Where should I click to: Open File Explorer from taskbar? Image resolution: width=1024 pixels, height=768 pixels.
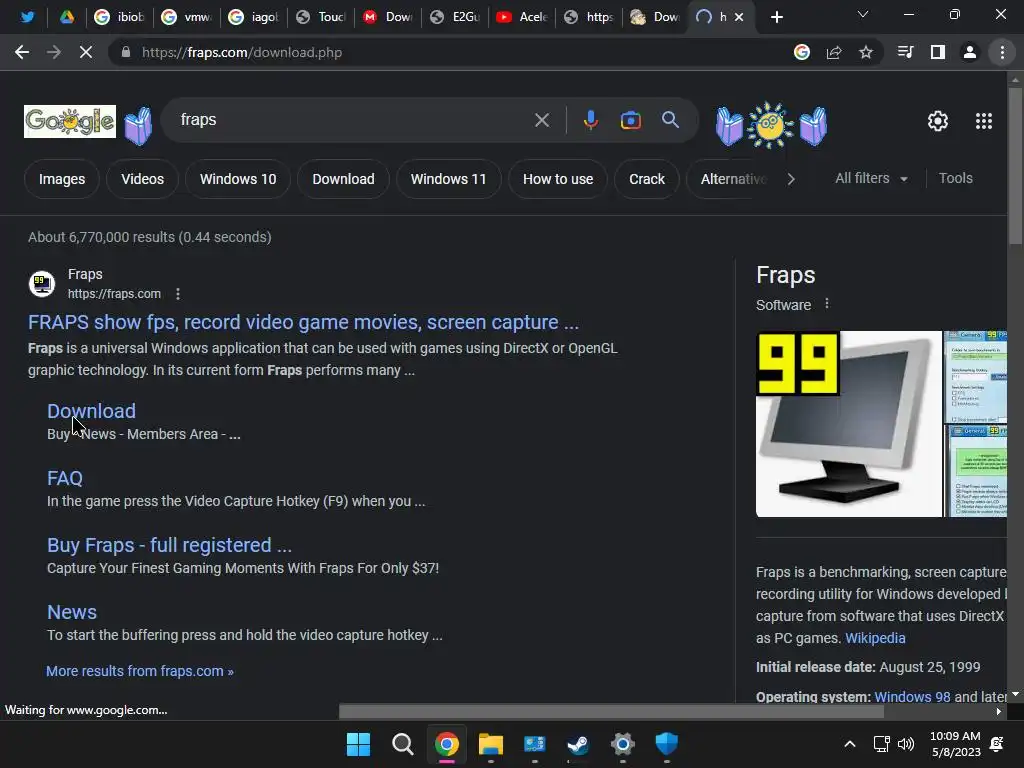(490, 744)
